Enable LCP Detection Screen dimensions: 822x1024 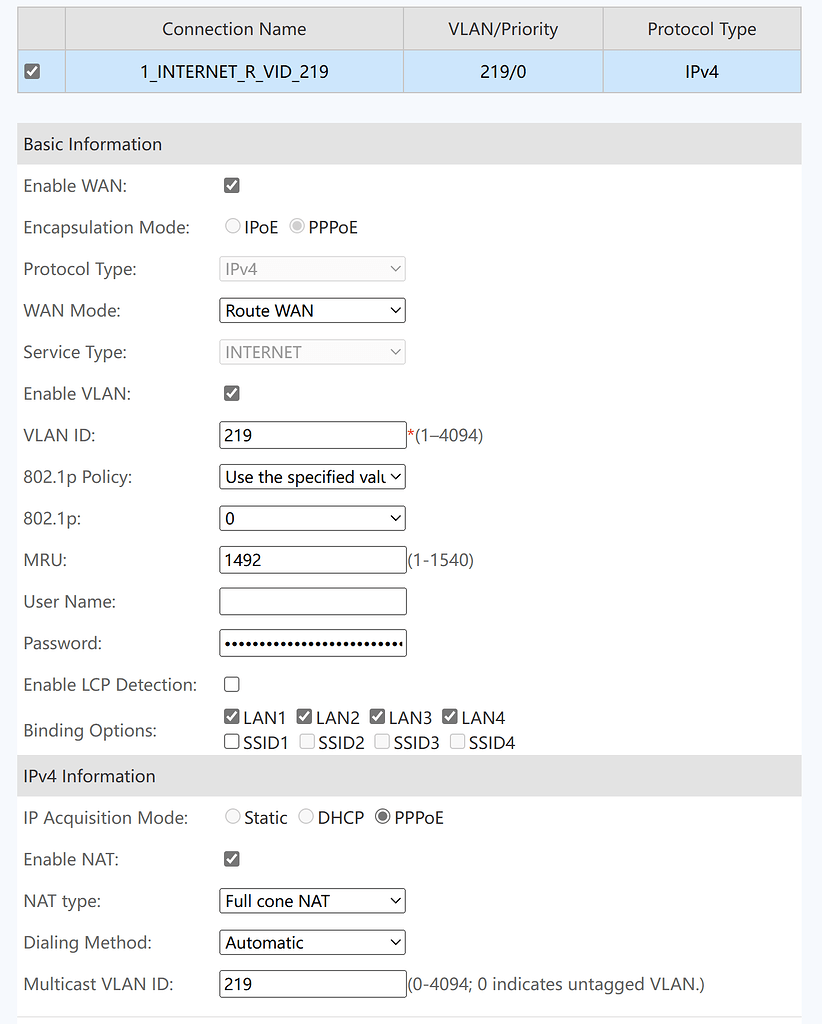click(231, 684)
